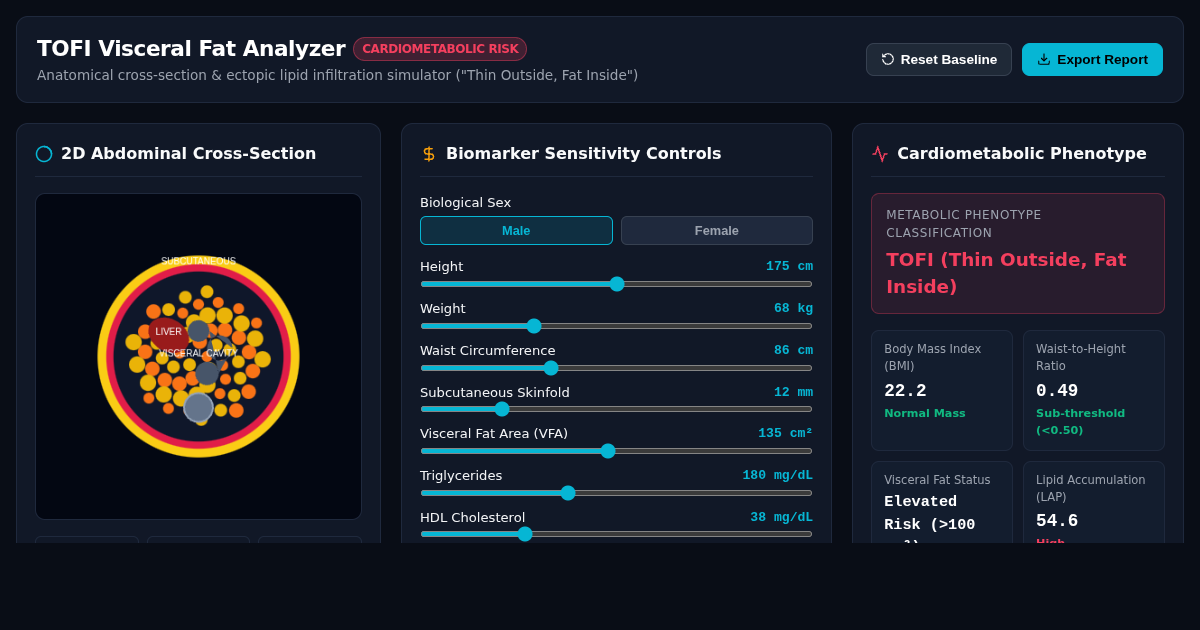The image size is (1200, 630).
Task: Click the pulse icon beside Cardiometabolic Phenotype
Action: (x=880, y=154)
